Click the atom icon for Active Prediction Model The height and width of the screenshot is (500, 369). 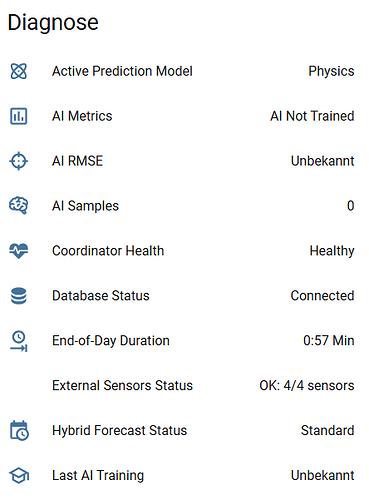[x=19, y=71]
